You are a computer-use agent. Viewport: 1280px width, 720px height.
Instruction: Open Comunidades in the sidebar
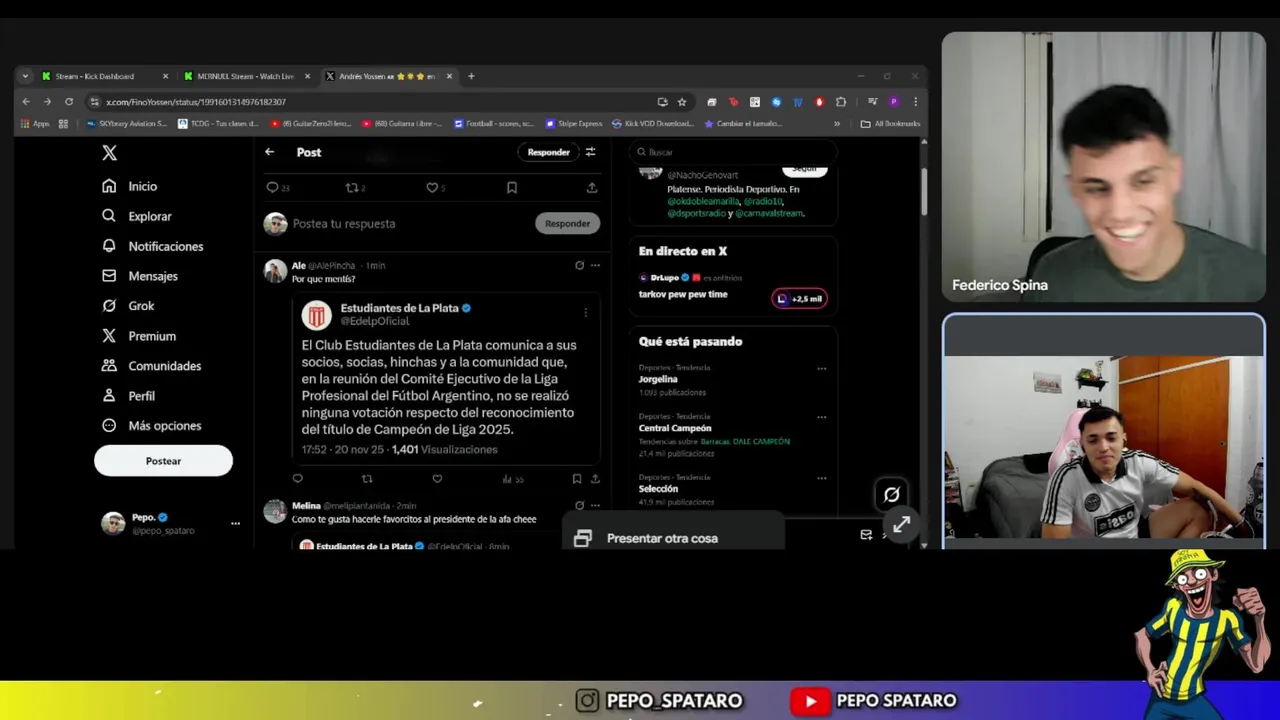coord(151,366)
